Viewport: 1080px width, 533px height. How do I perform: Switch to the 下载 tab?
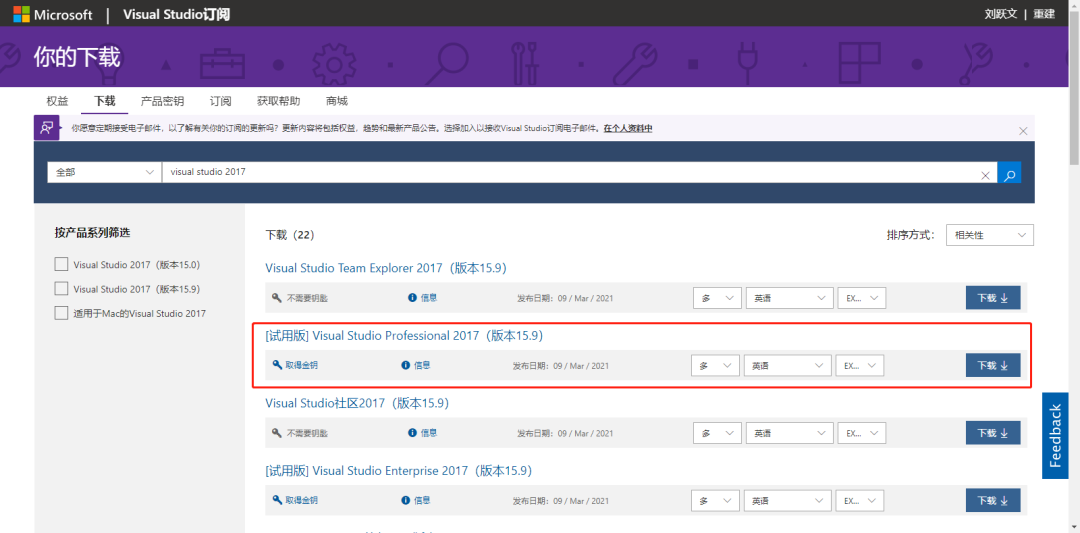tap(105, 101)
